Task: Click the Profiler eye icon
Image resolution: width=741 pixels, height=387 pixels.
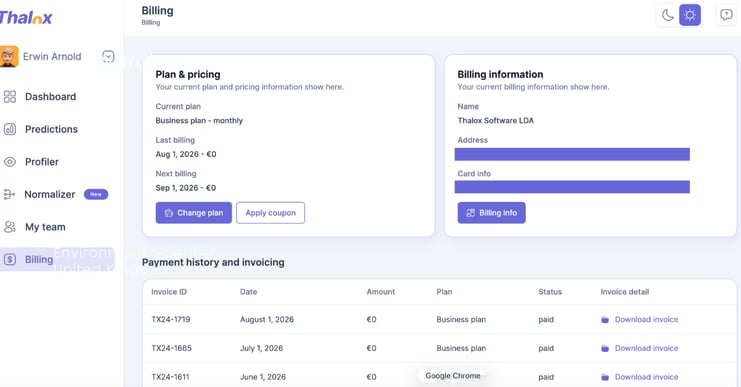Action: tap(9, 162)
